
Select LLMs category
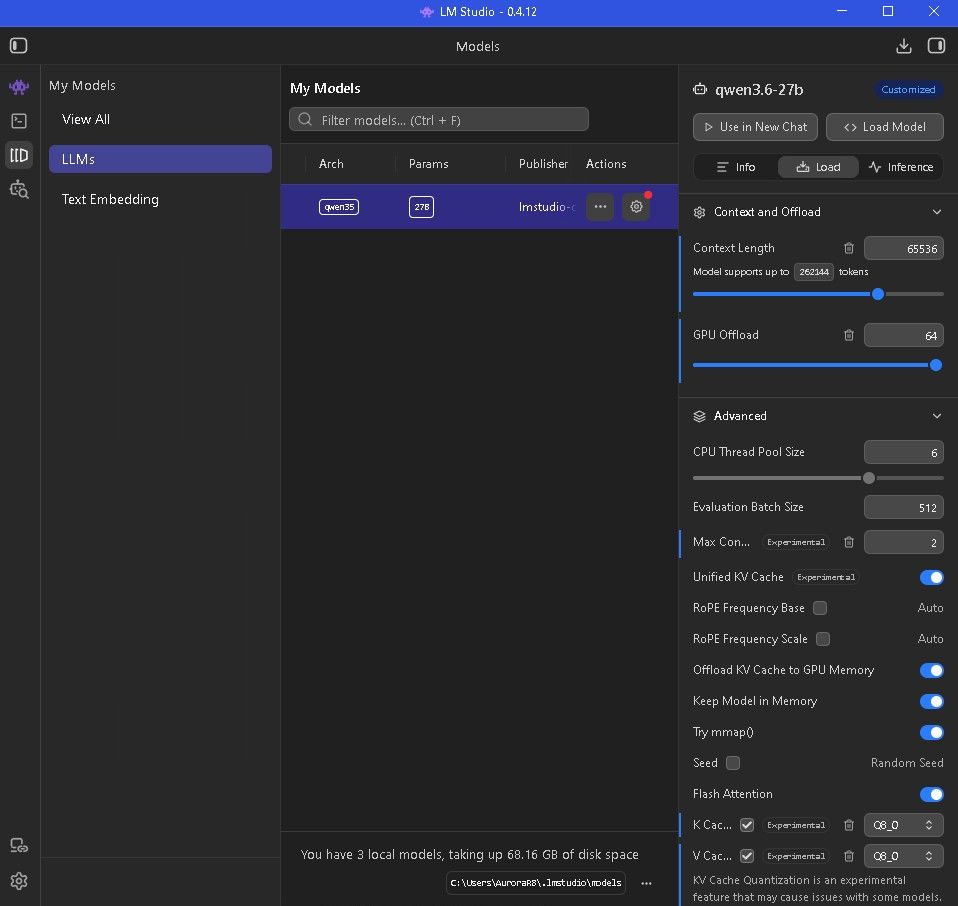[160, 159]
